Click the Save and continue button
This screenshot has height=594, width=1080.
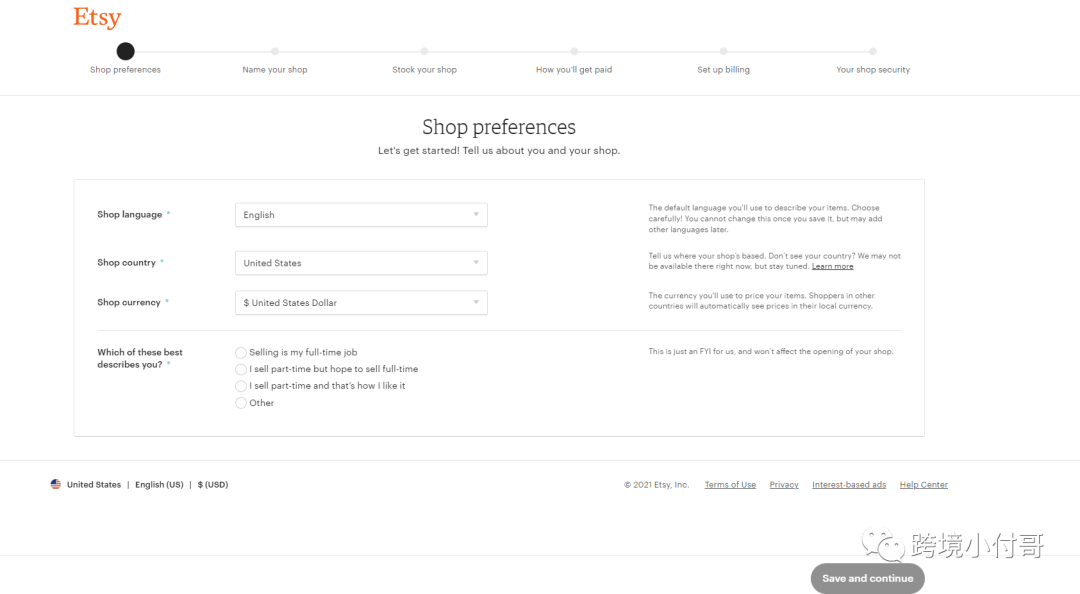(867, 578)
